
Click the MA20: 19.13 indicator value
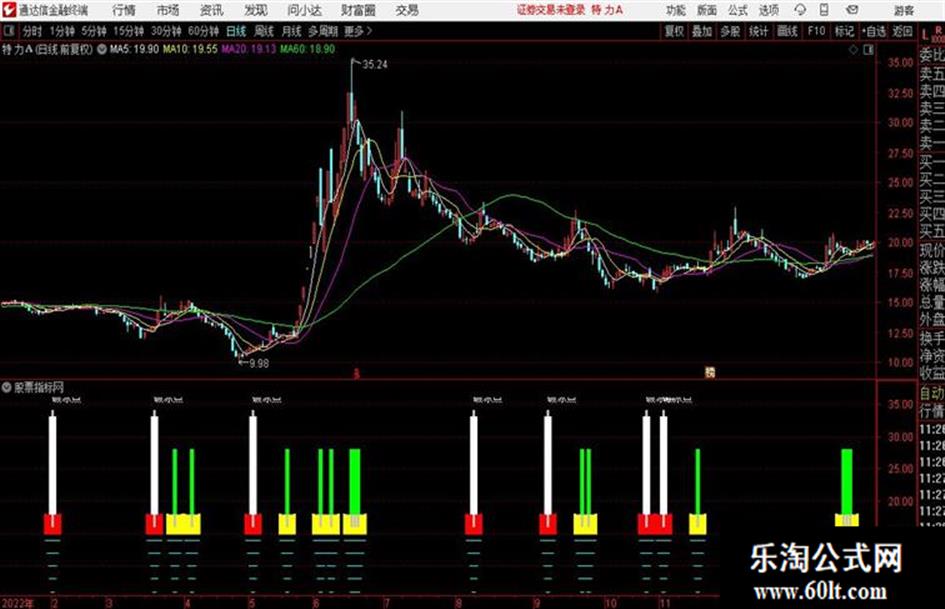click(x=249, y=49)
